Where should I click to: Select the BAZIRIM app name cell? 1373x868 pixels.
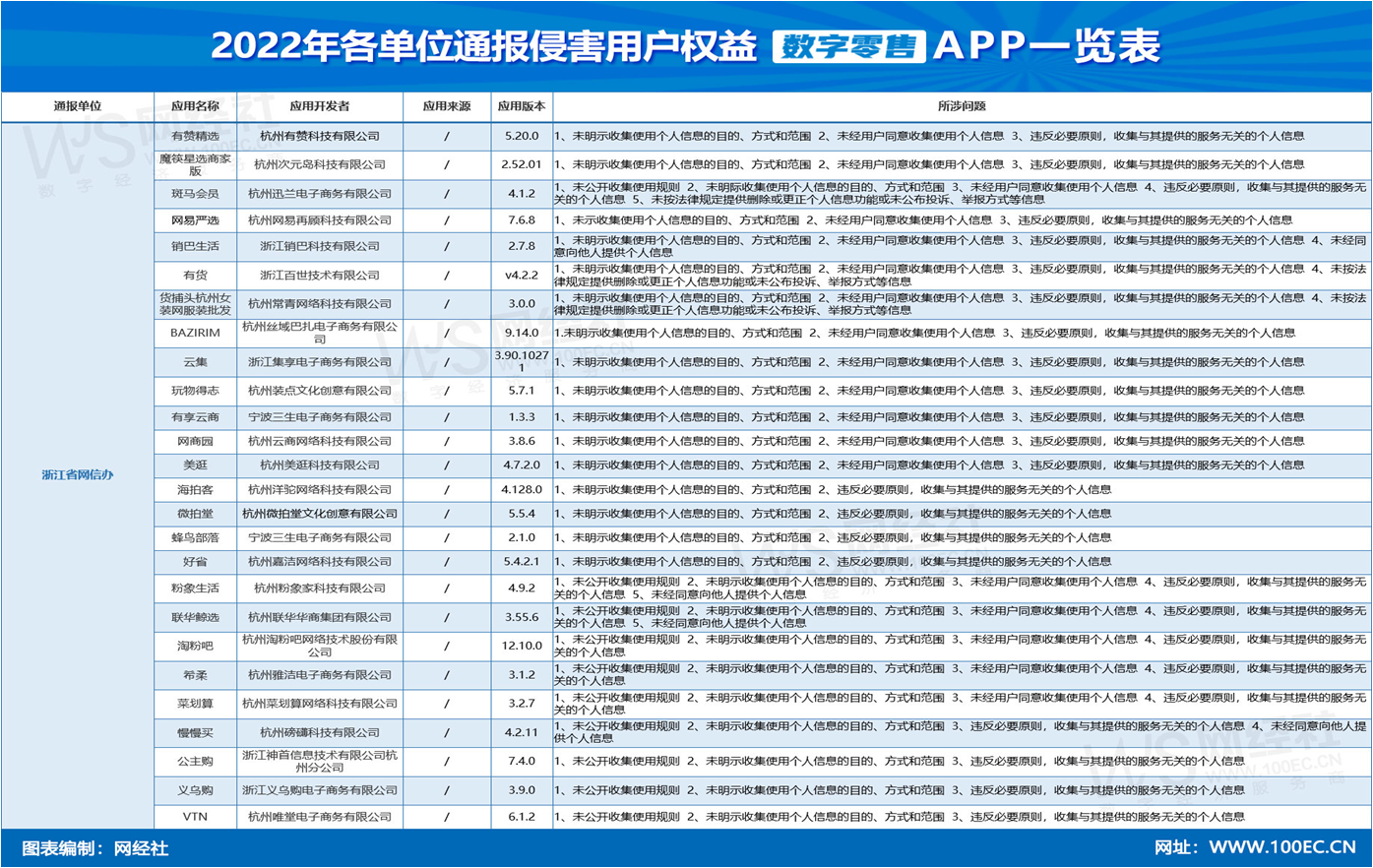coord(195,333)
